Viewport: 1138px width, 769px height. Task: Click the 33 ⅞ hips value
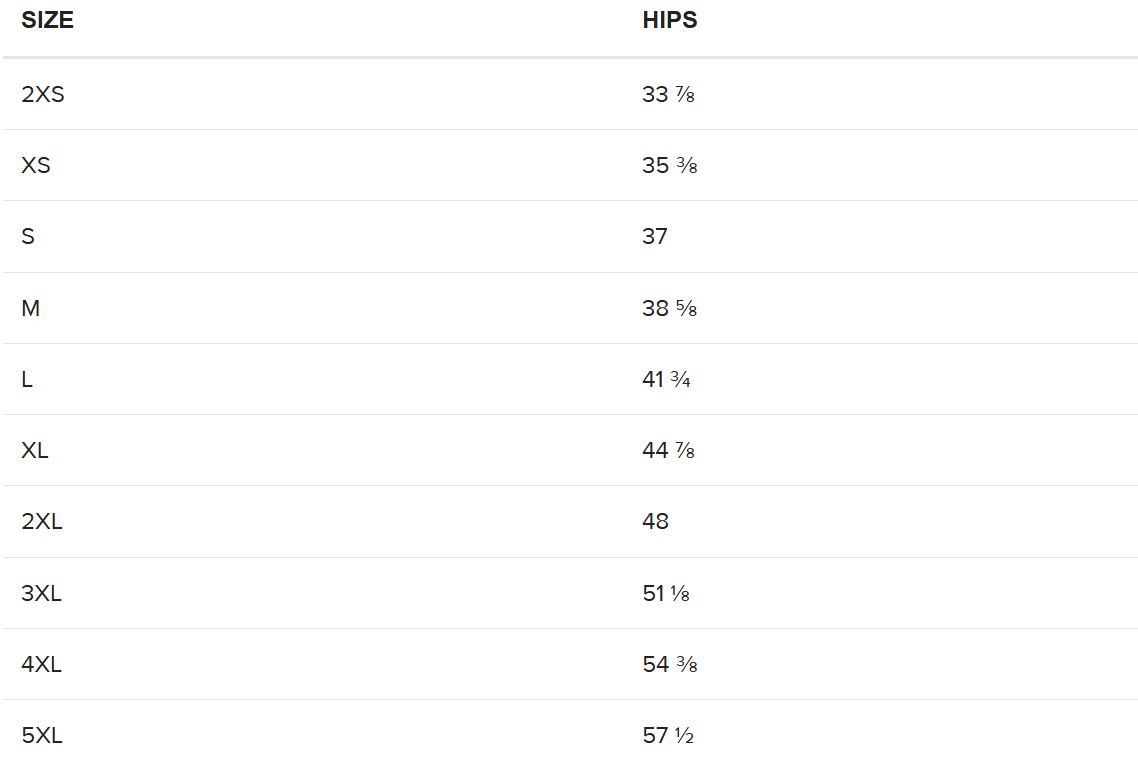pos(668,94)
